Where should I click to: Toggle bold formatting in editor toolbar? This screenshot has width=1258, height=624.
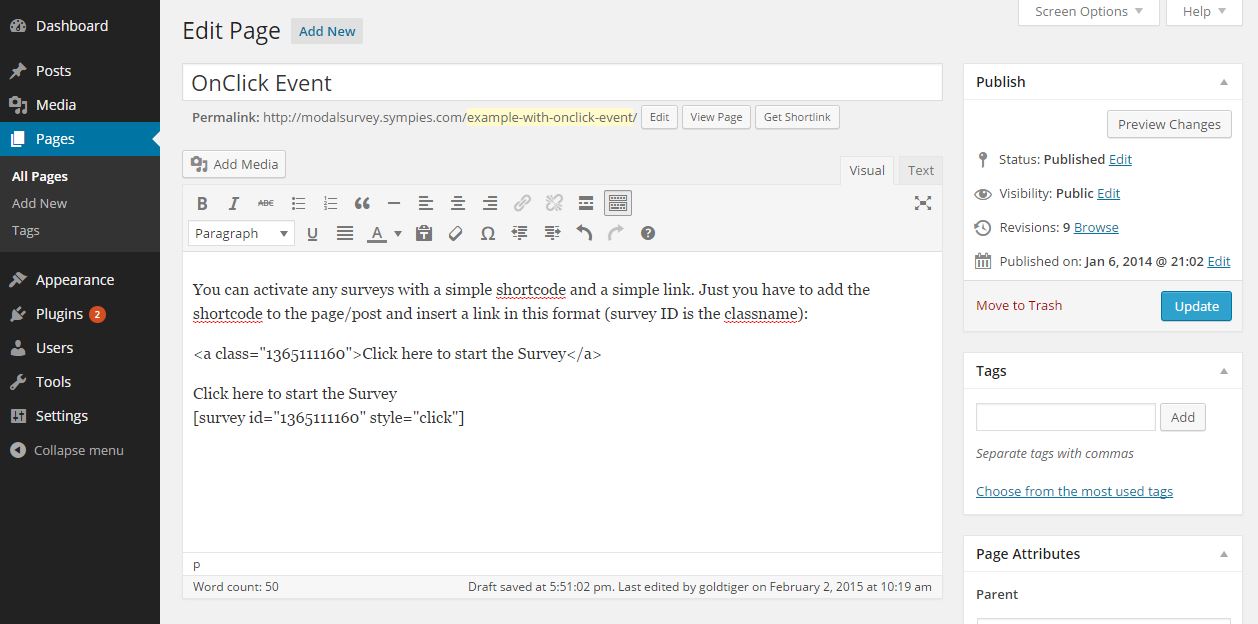[202, 203]
